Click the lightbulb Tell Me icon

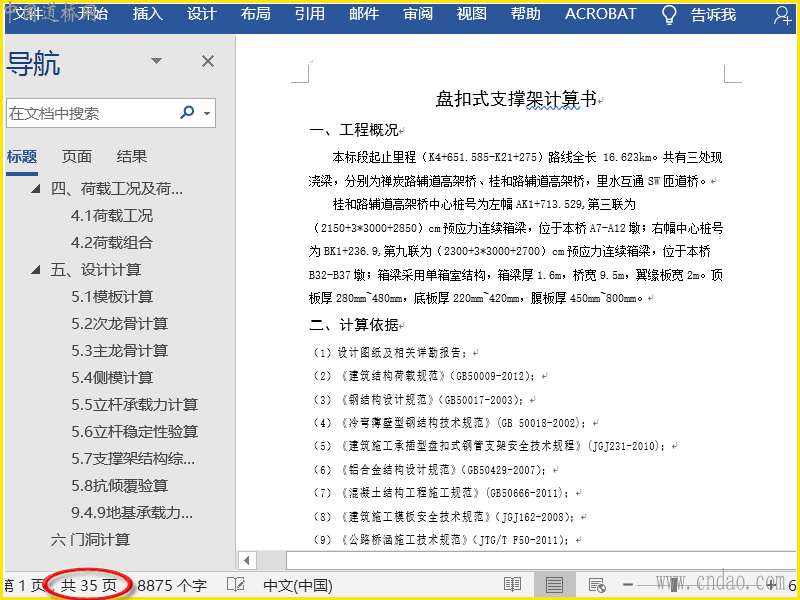pyautogui.click(x=669, y=15)
